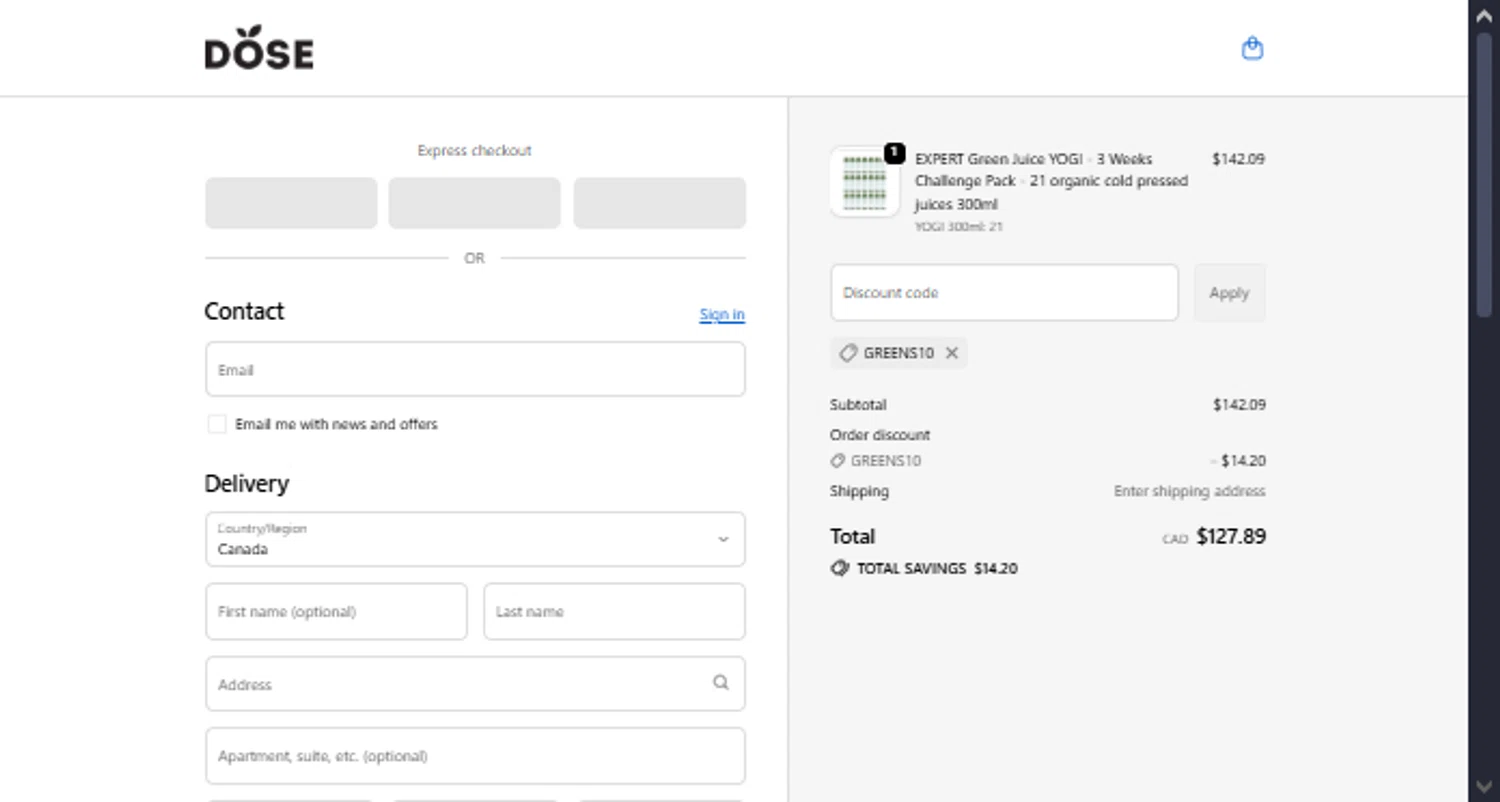Click the tag icon beside GREENS10 chip
The height and width of the screenshot is (802, 1500).
[x=848, y=353]
